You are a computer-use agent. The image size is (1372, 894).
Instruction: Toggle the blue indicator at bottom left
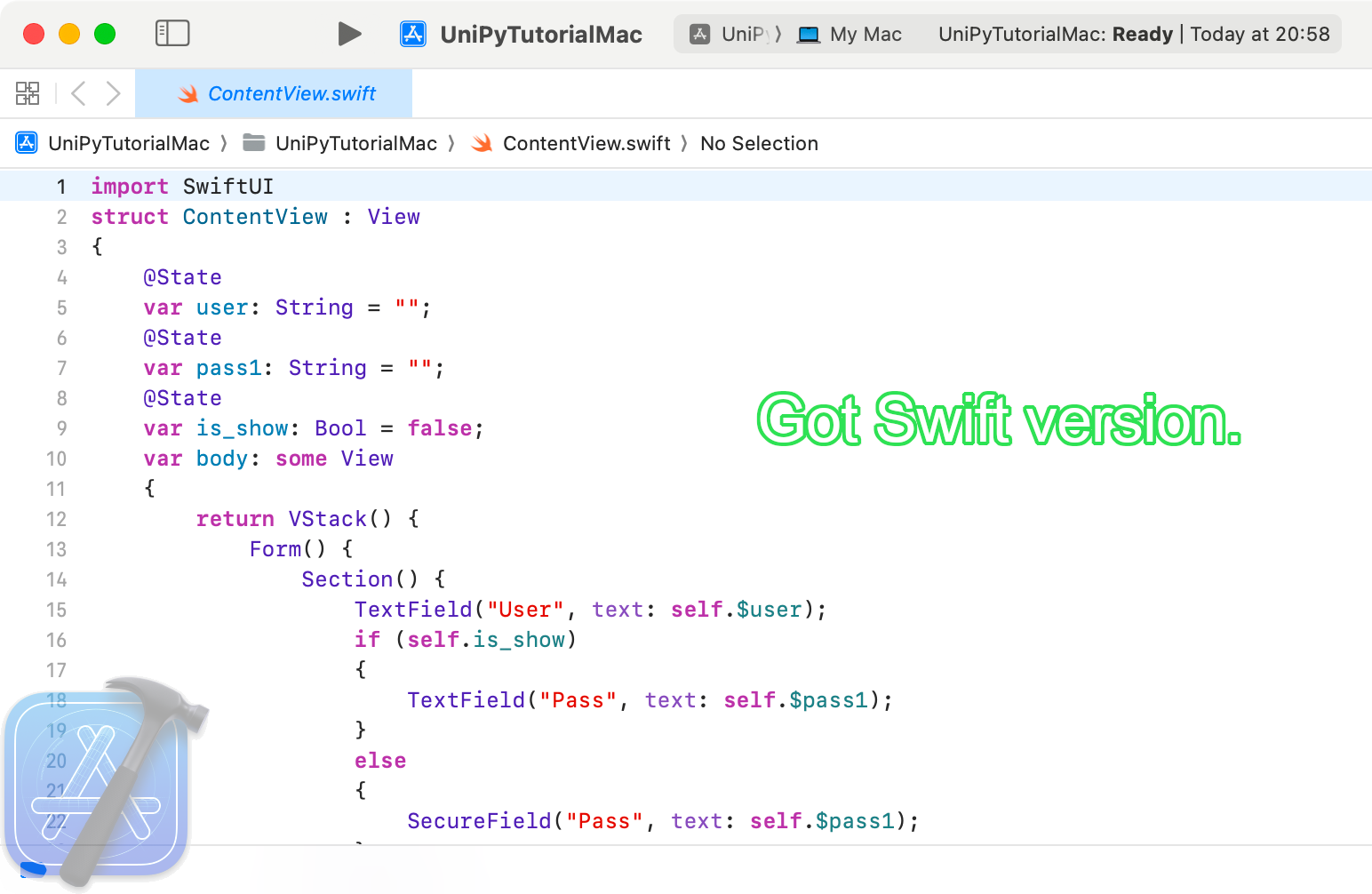coord(34,869)
